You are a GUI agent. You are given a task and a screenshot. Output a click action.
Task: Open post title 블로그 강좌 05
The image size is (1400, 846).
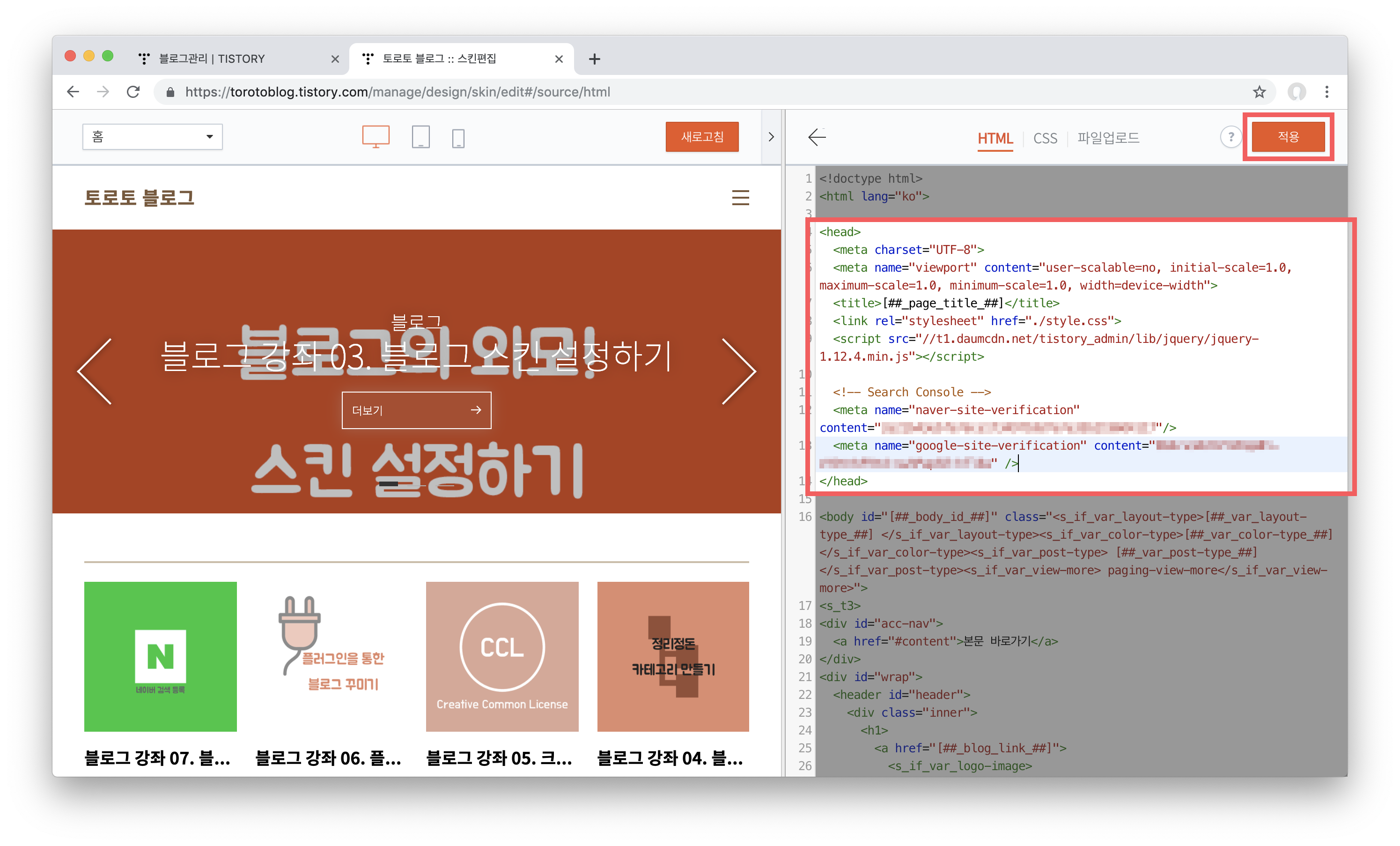point(500,757)
